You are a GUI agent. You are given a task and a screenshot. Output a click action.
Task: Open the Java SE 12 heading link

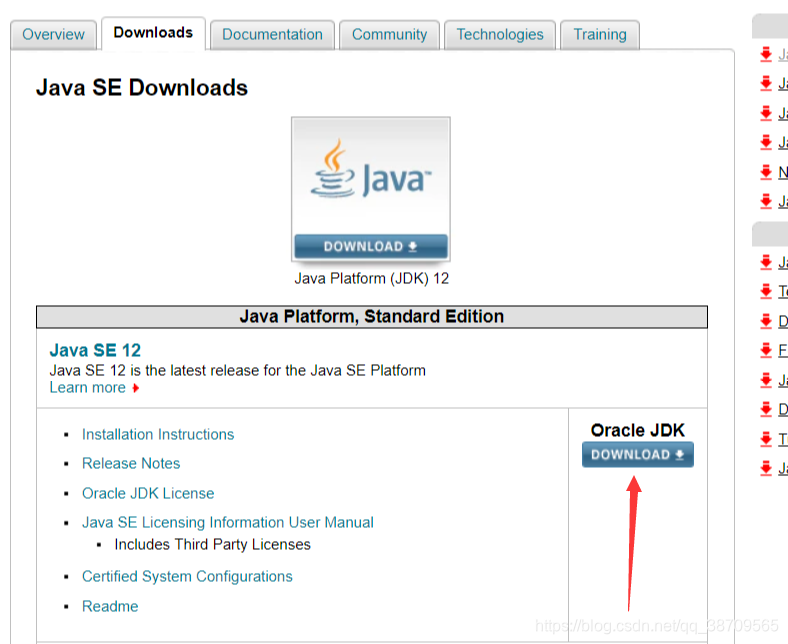pyautogui.click(x=95, y=350)
